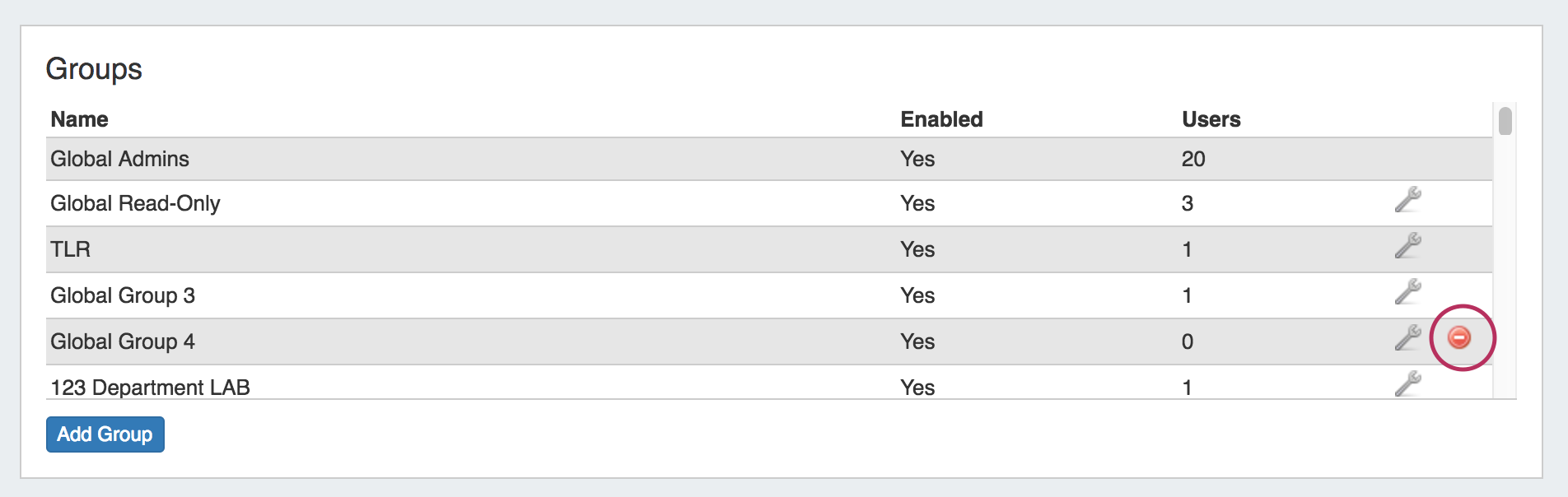Click the Users count 20 for Global Admins
The image size is (1568, 497).
1193,159
